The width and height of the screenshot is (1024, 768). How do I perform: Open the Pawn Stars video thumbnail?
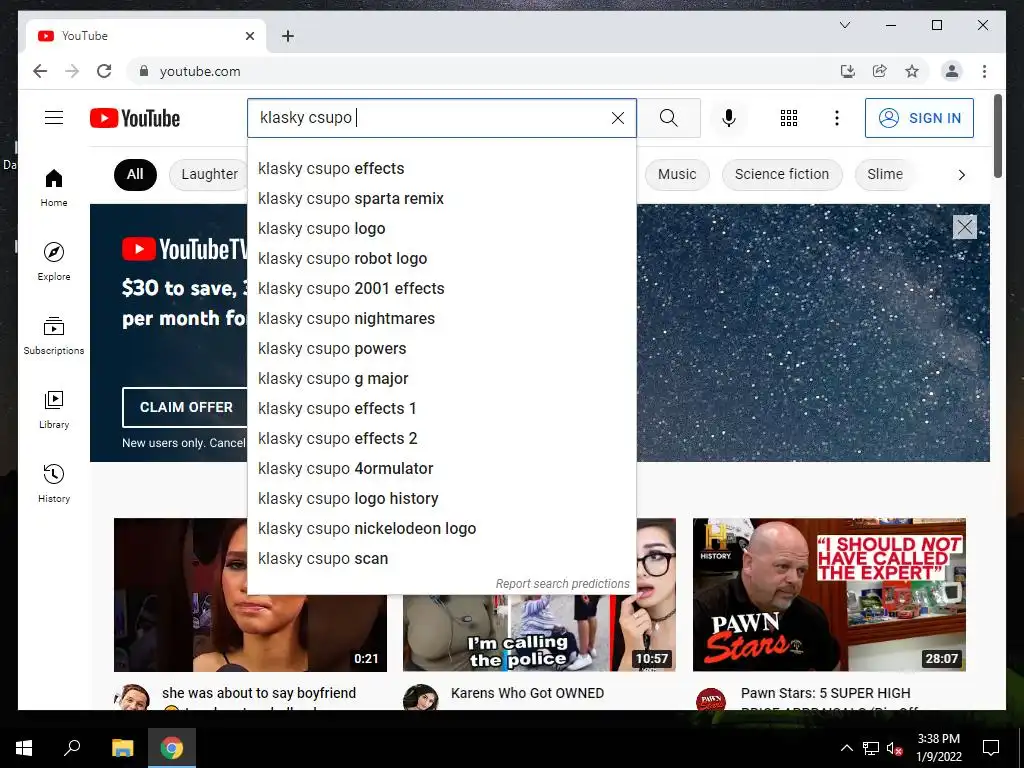tap(829, 595)
